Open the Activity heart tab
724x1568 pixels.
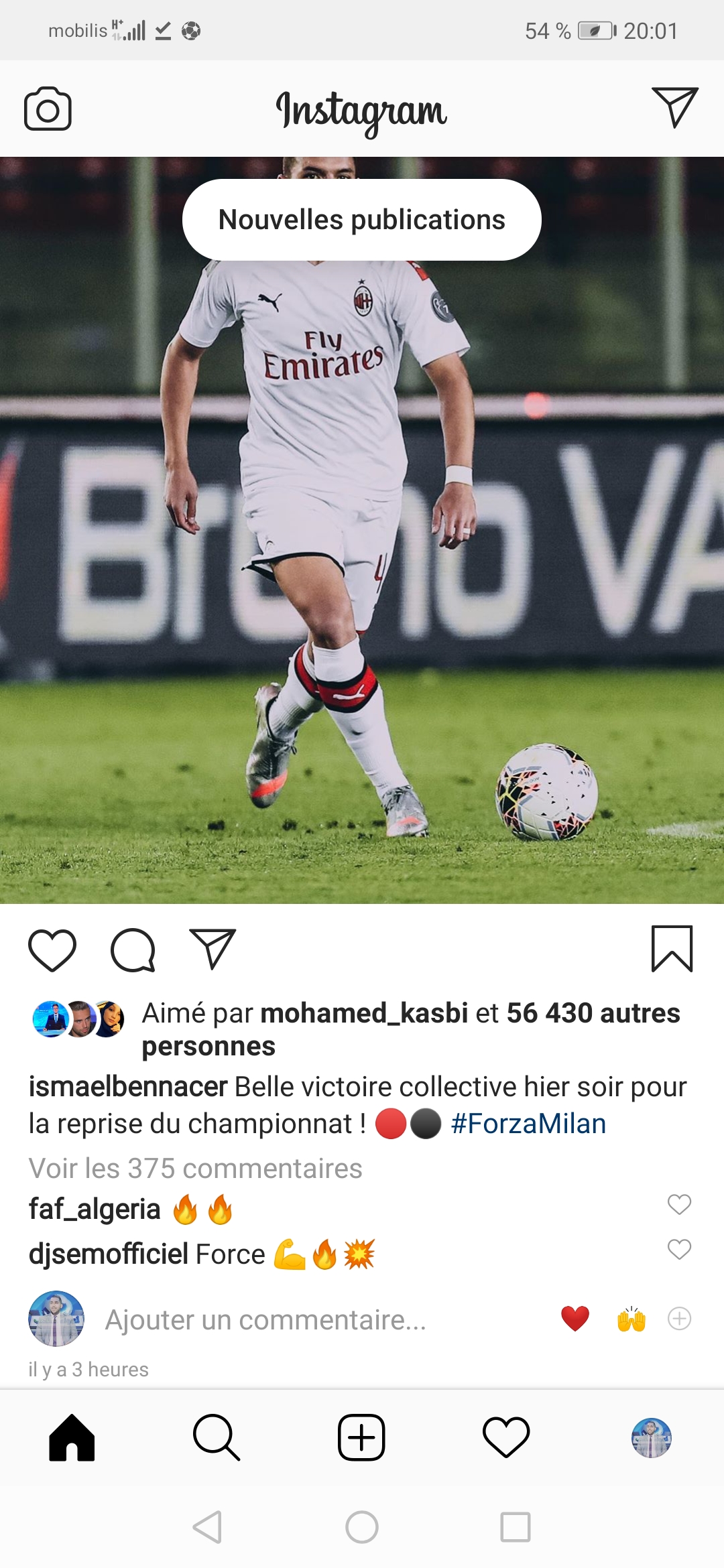tap(506, 1437)
